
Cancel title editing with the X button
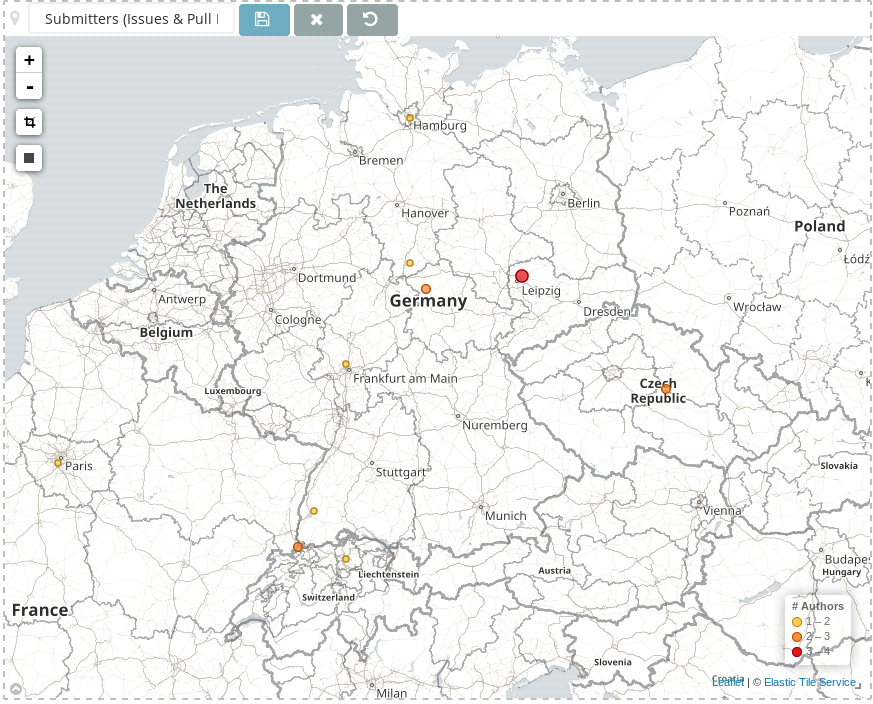(318, 20)
